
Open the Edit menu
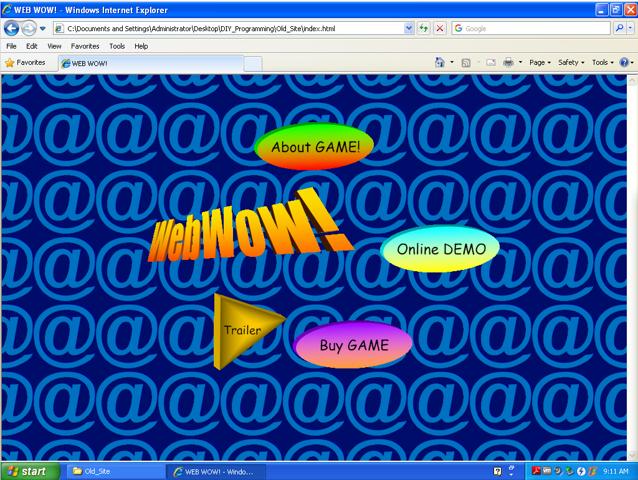pyautogui.click(x=32, y=46)
